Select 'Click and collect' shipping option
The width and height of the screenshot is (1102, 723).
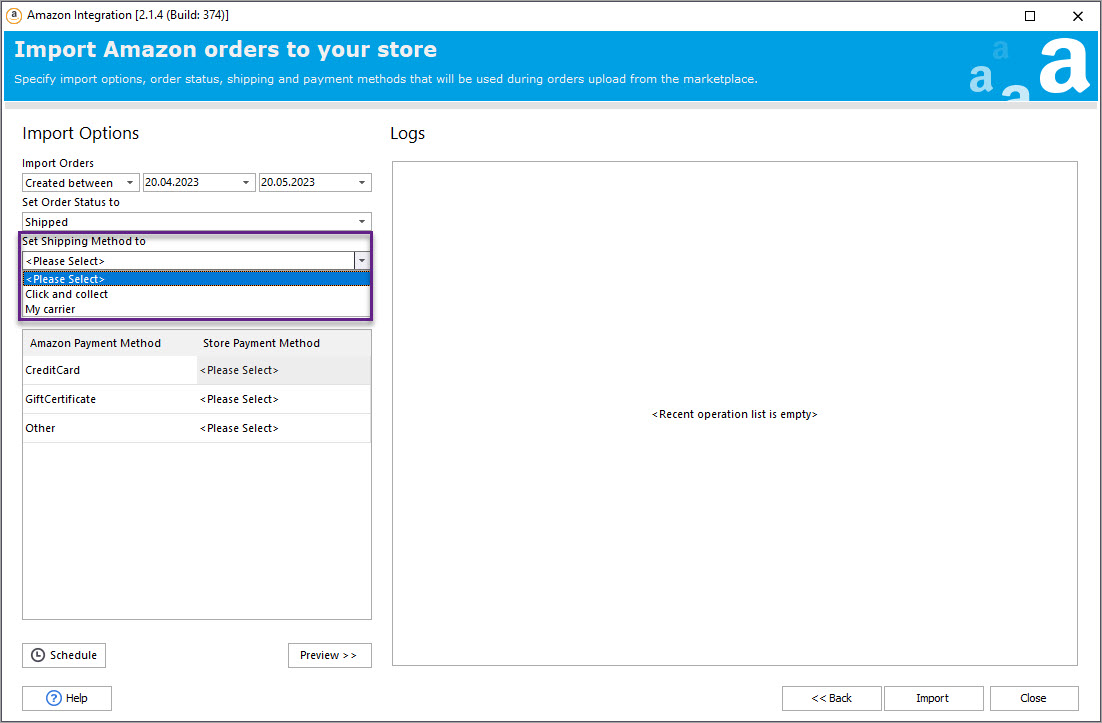click(x=67, y=294)
